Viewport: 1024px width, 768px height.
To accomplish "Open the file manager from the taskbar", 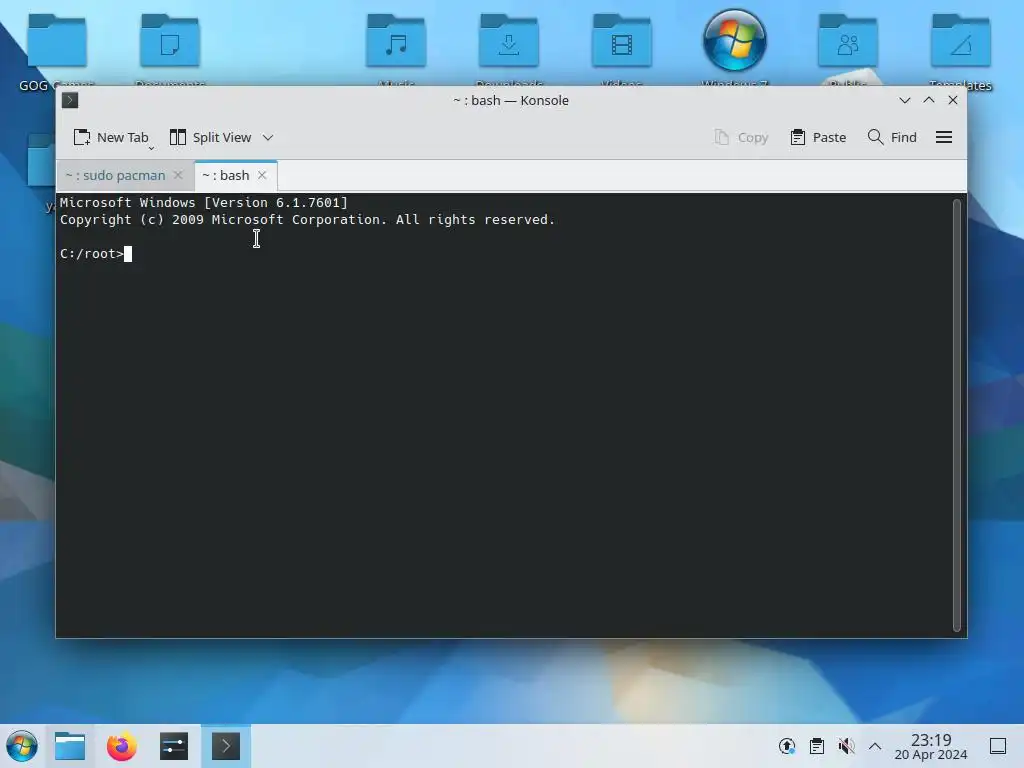I will pyautogui.click(x=70, y=746).
